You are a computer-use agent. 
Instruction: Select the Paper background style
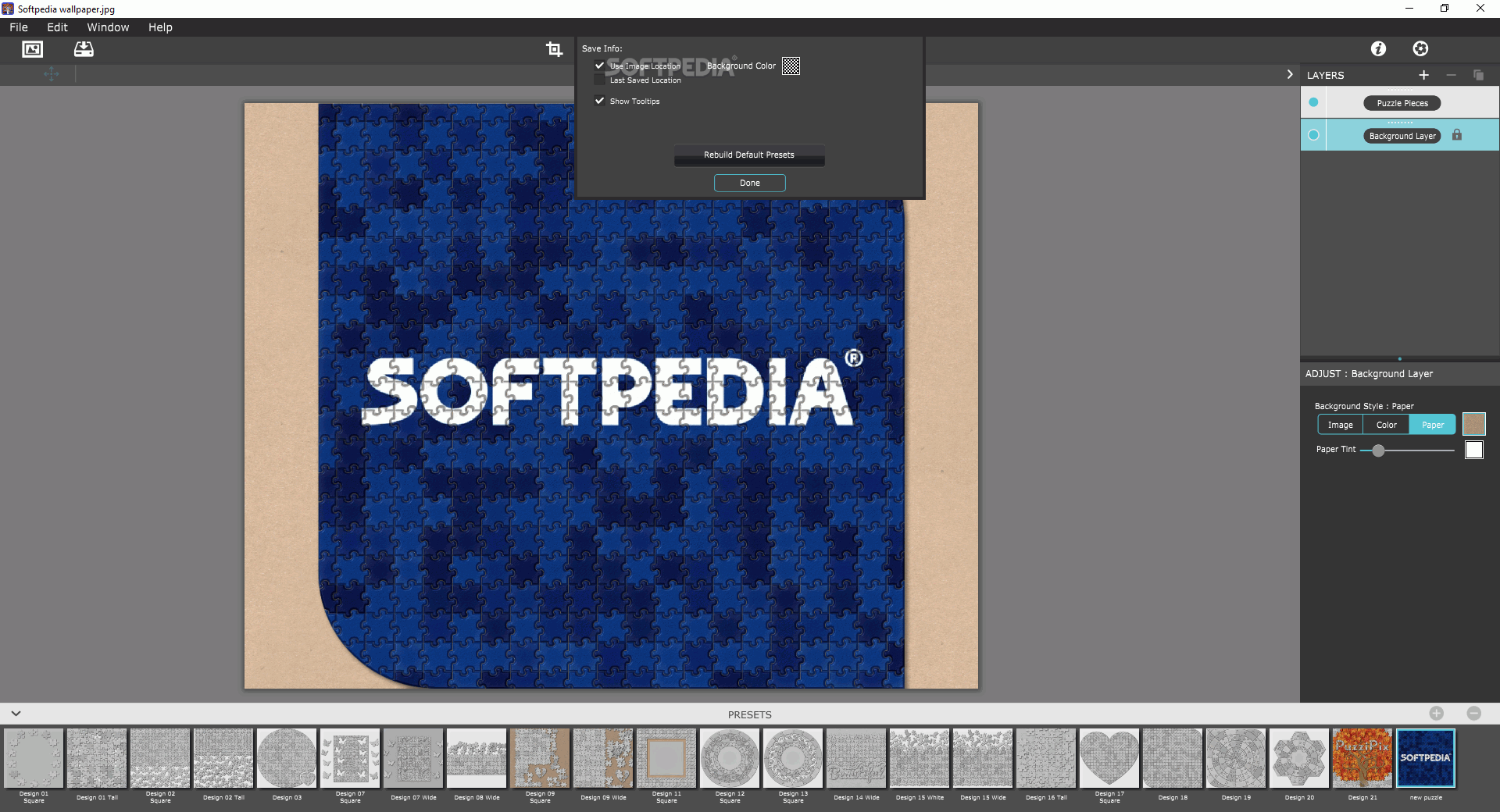[1432, 425]
